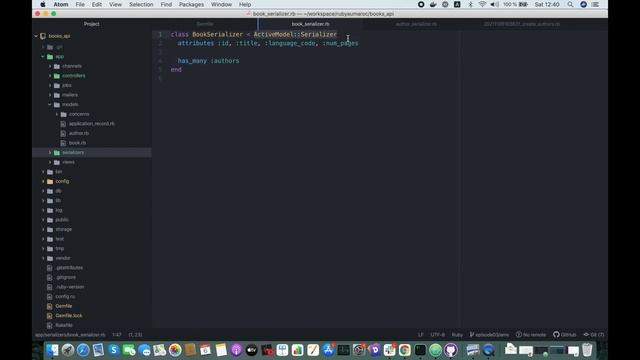The height and width of the screenshot is (360, 640).
Task: Click the LF line ending indicator
Action: pyautogui.click(x=420, y=335)
